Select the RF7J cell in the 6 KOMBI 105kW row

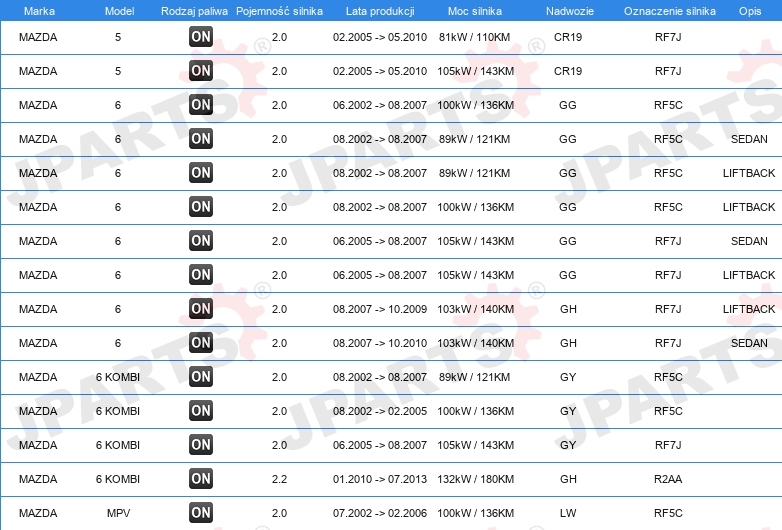(x=668, y=445)
